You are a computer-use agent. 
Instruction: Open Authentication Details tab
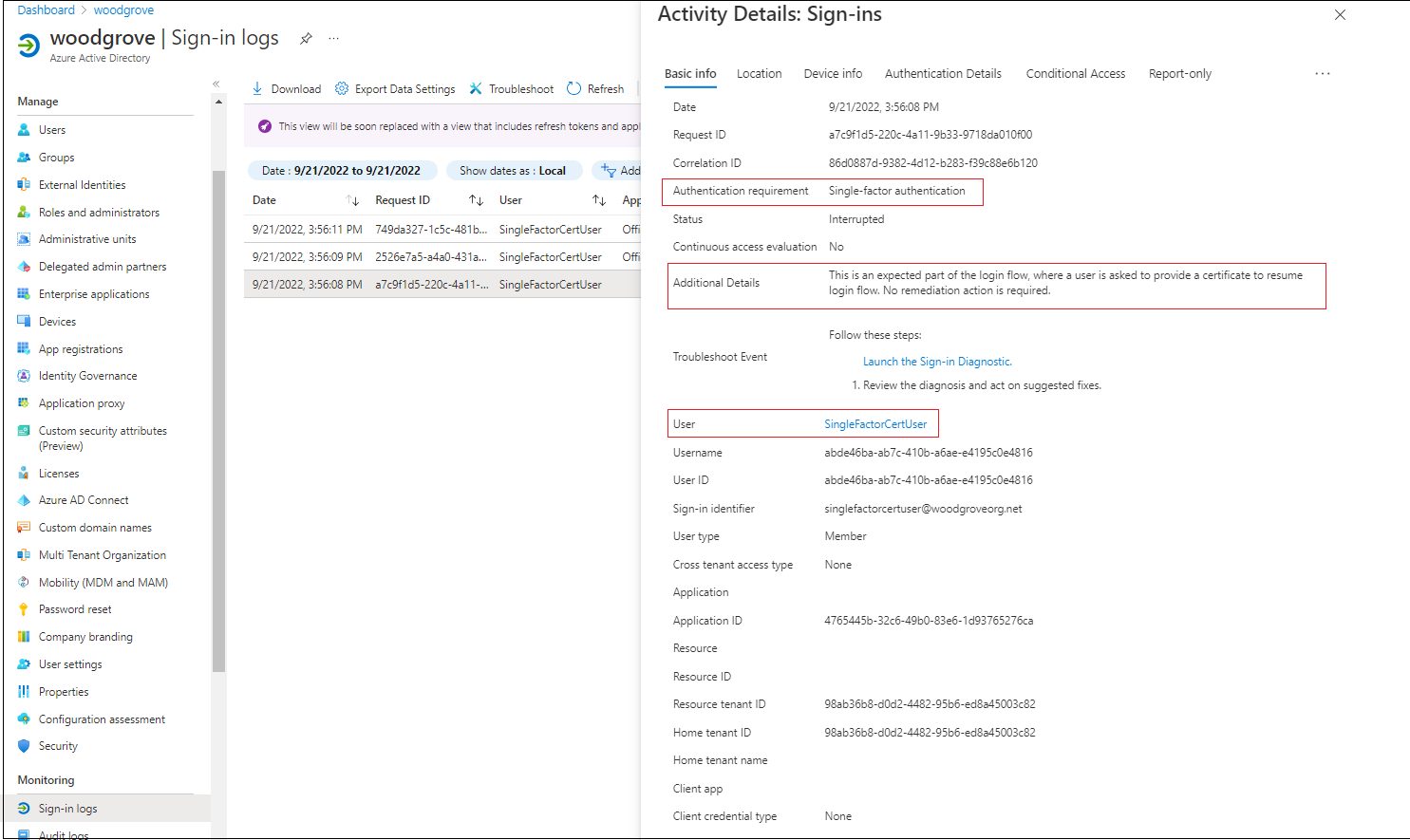pos(943,74)
